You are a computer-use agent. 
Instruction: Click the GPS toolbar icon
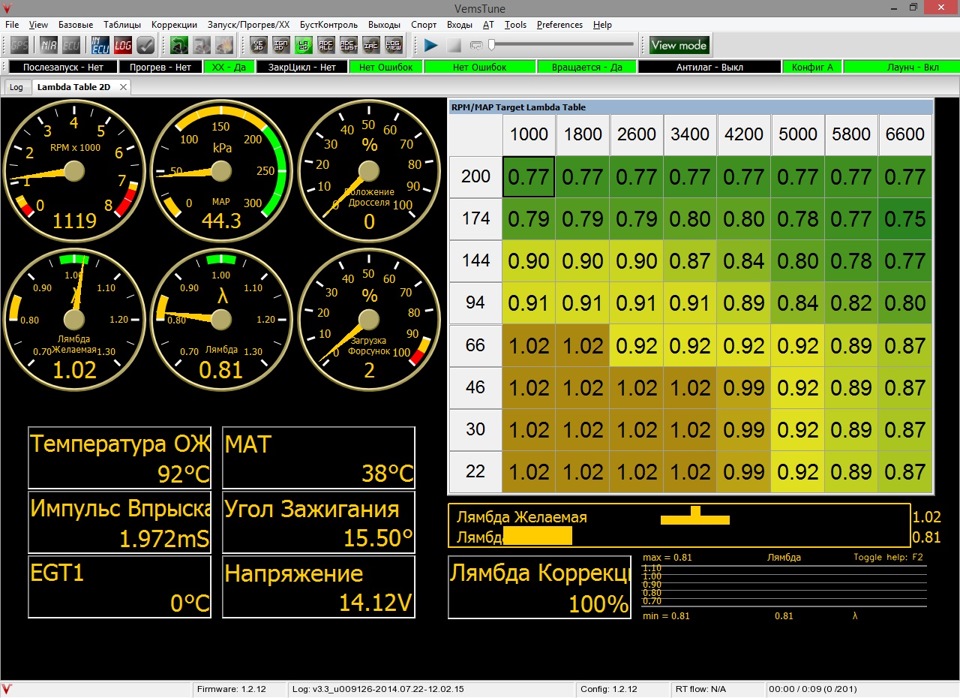coord(20,45)
